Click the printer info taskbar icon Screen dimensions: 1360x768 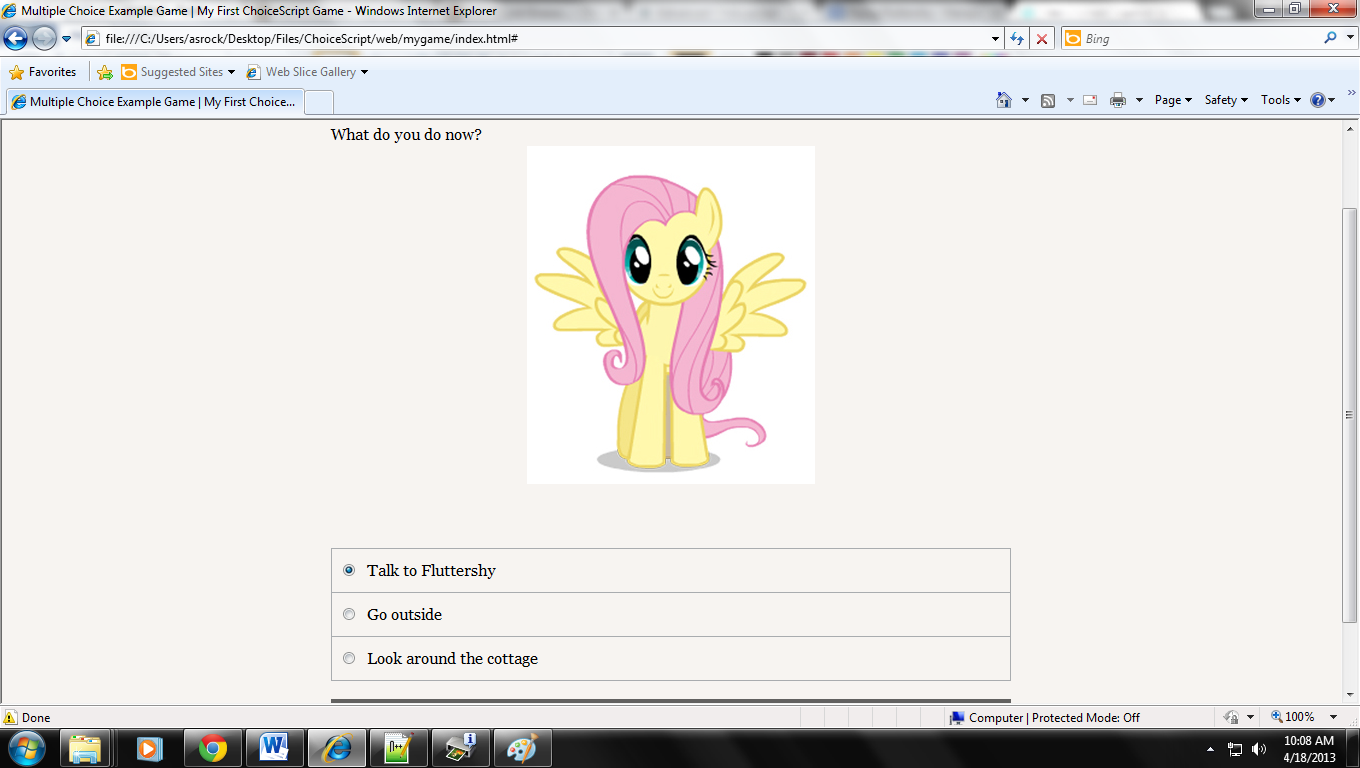pyautogui.click(x=460, y=748)
